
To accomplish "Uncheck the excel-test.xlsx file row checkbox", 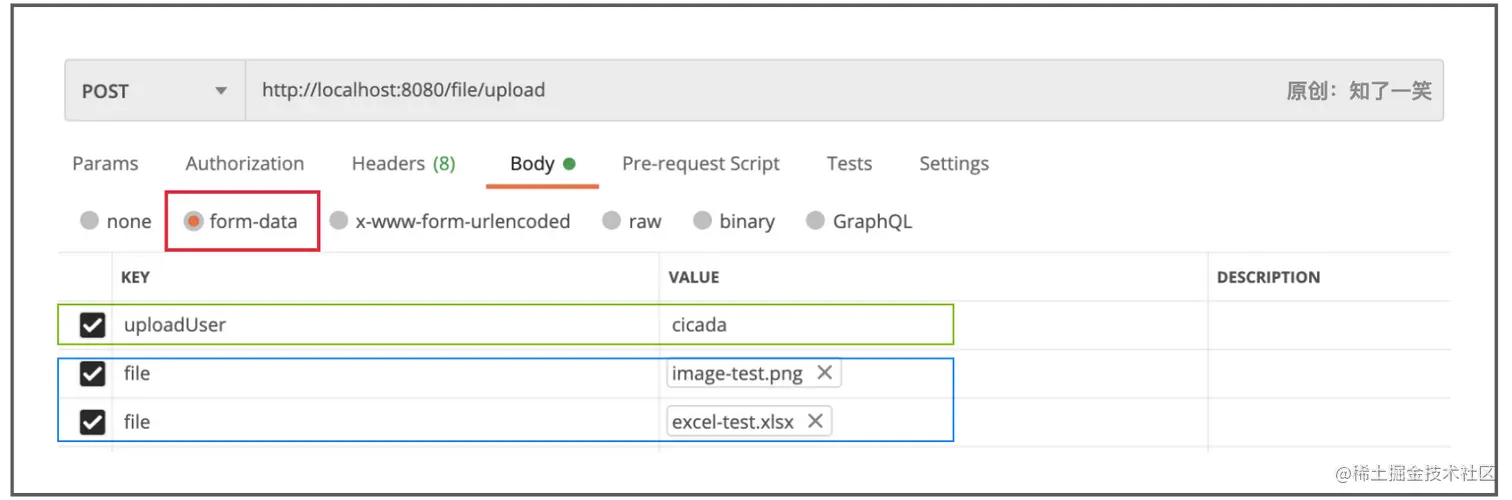I will (93, 421).
